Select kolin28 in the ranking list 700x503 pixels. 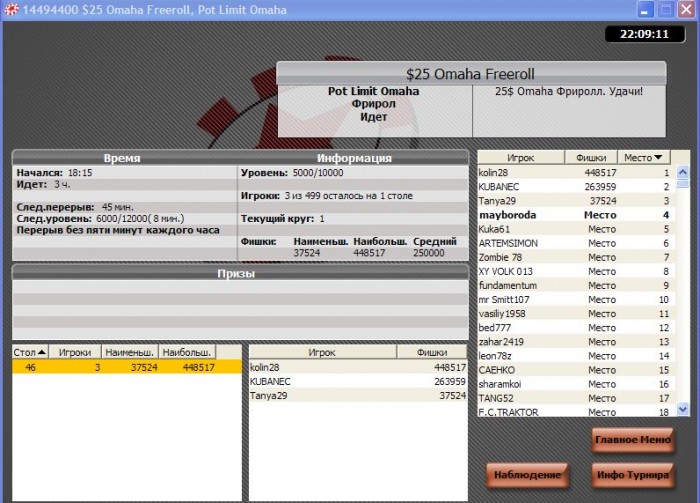click(575, 173)
